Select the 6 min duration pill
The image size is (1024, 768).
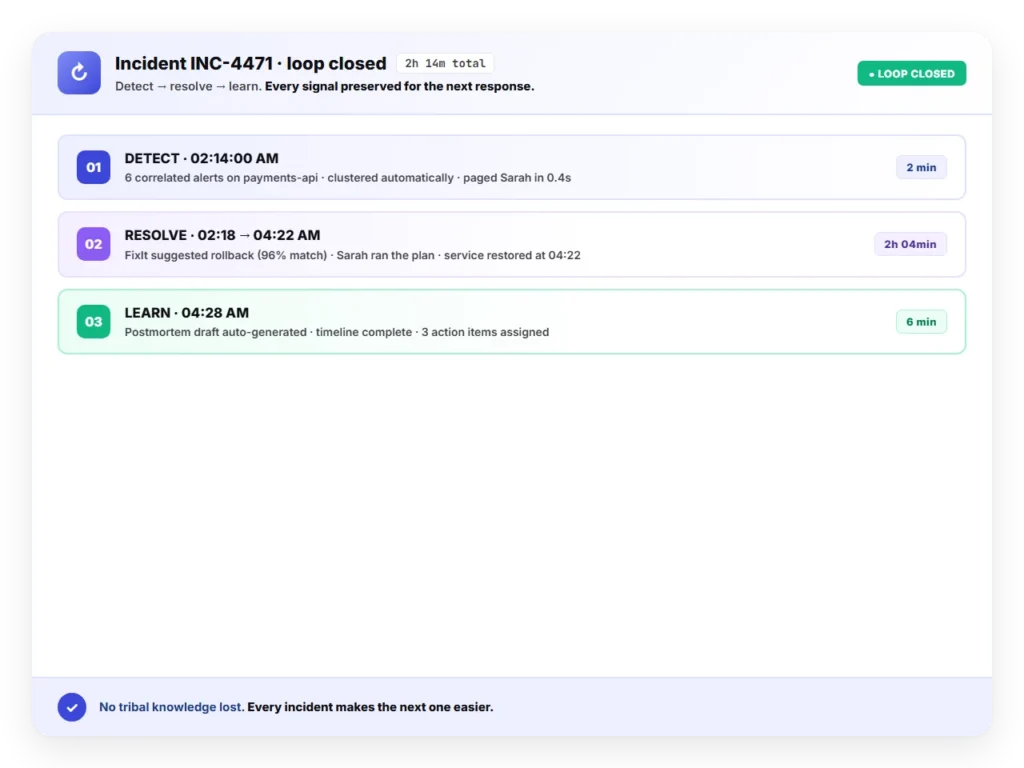[x=921, y=321]
